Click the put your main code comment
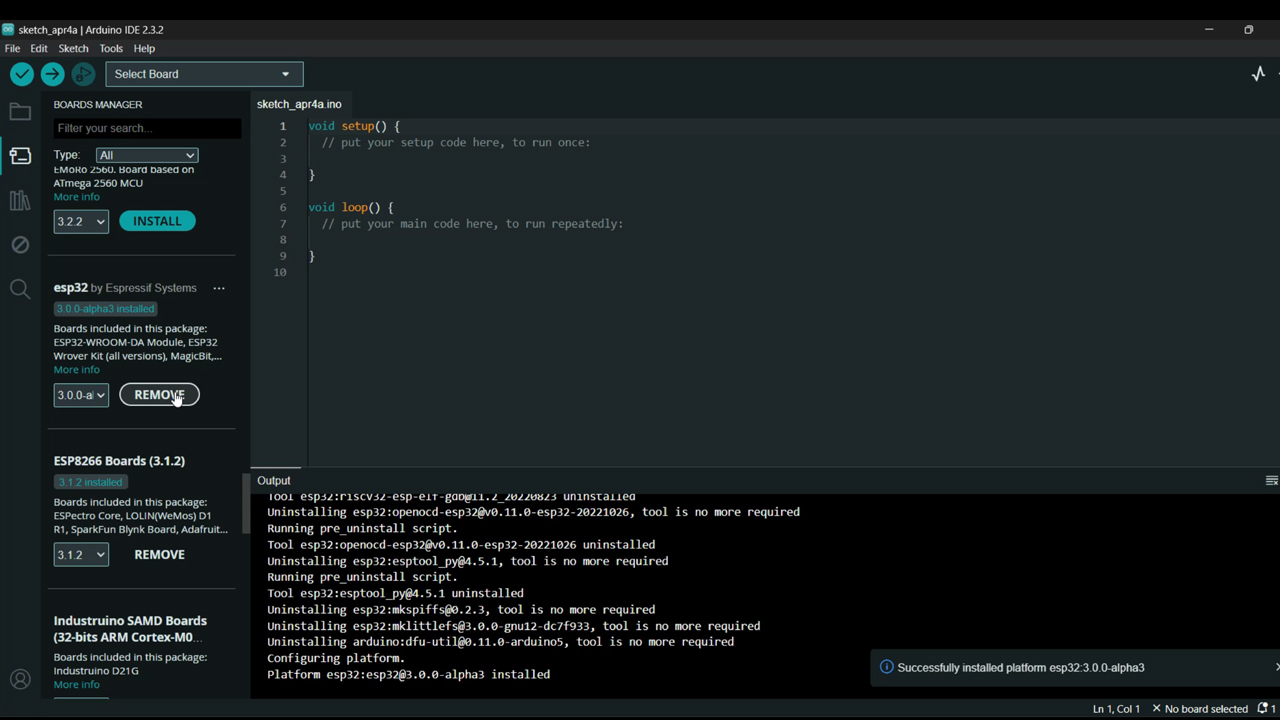Image resolution: width=1280 pixels, height=720 pixels. click(472, 224)
